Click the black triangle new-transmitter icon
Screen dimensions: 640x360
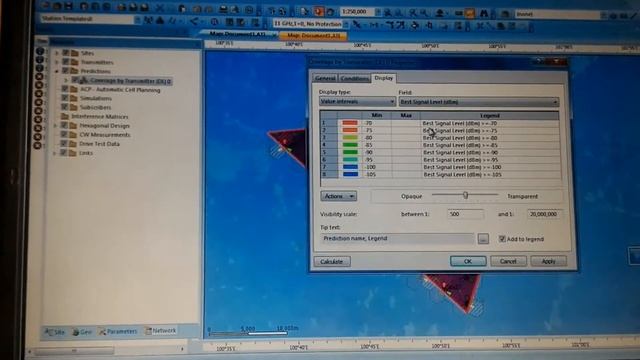pos(160,20)
